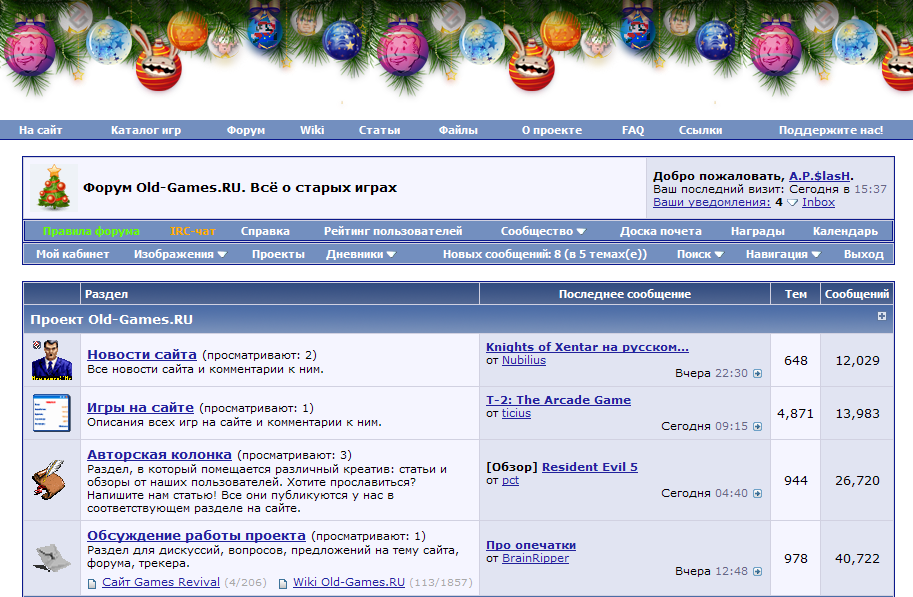This screenshot has width=913, height=597.
Task: Go to last post icon for Про опечатки
Action: (x=757, y=571)
